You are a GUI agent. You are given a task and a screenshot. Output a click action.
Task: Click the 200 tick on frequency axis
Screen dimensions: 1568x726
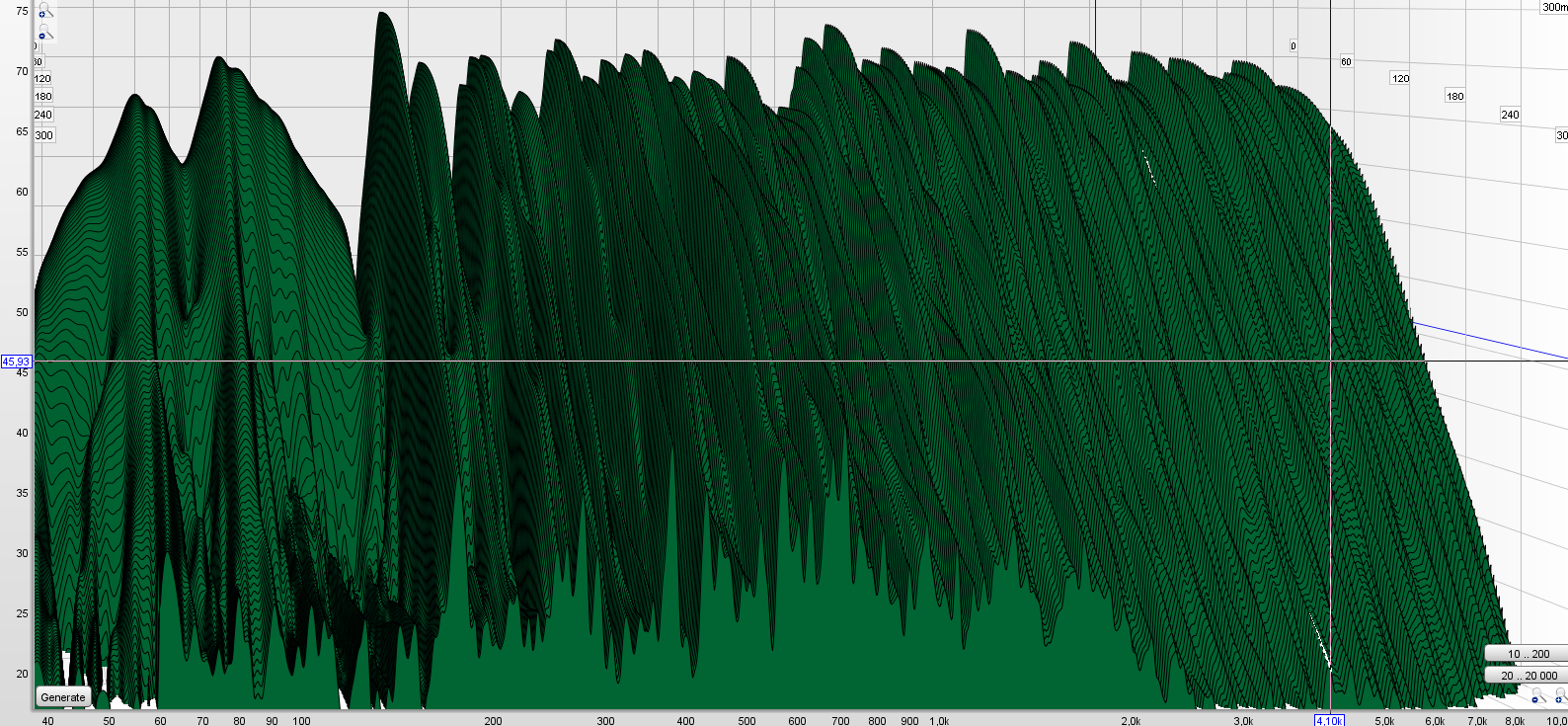coord(493,720)
